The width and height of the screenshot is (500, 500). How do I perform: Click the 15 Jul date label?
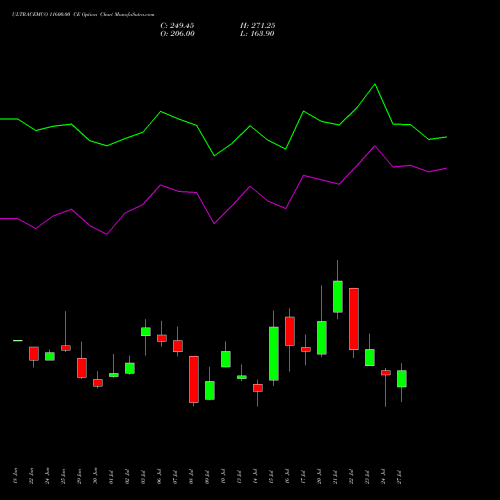(271, 476)
